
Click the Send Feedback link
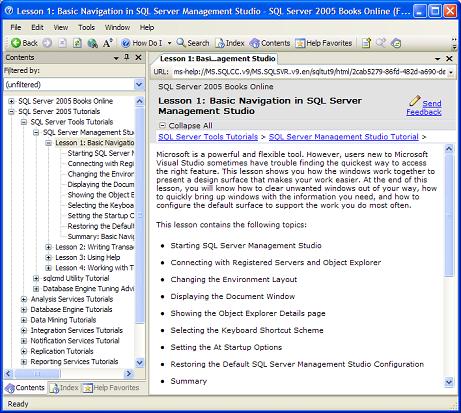pyautogui.click(x=424, y=107)
